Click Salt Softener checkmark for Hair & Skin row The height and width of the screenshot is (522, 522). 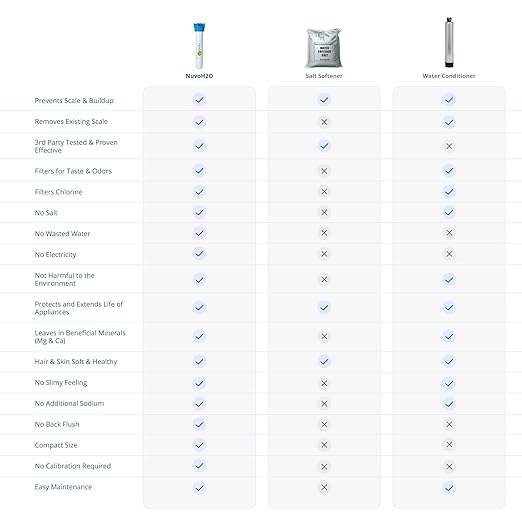324,361
